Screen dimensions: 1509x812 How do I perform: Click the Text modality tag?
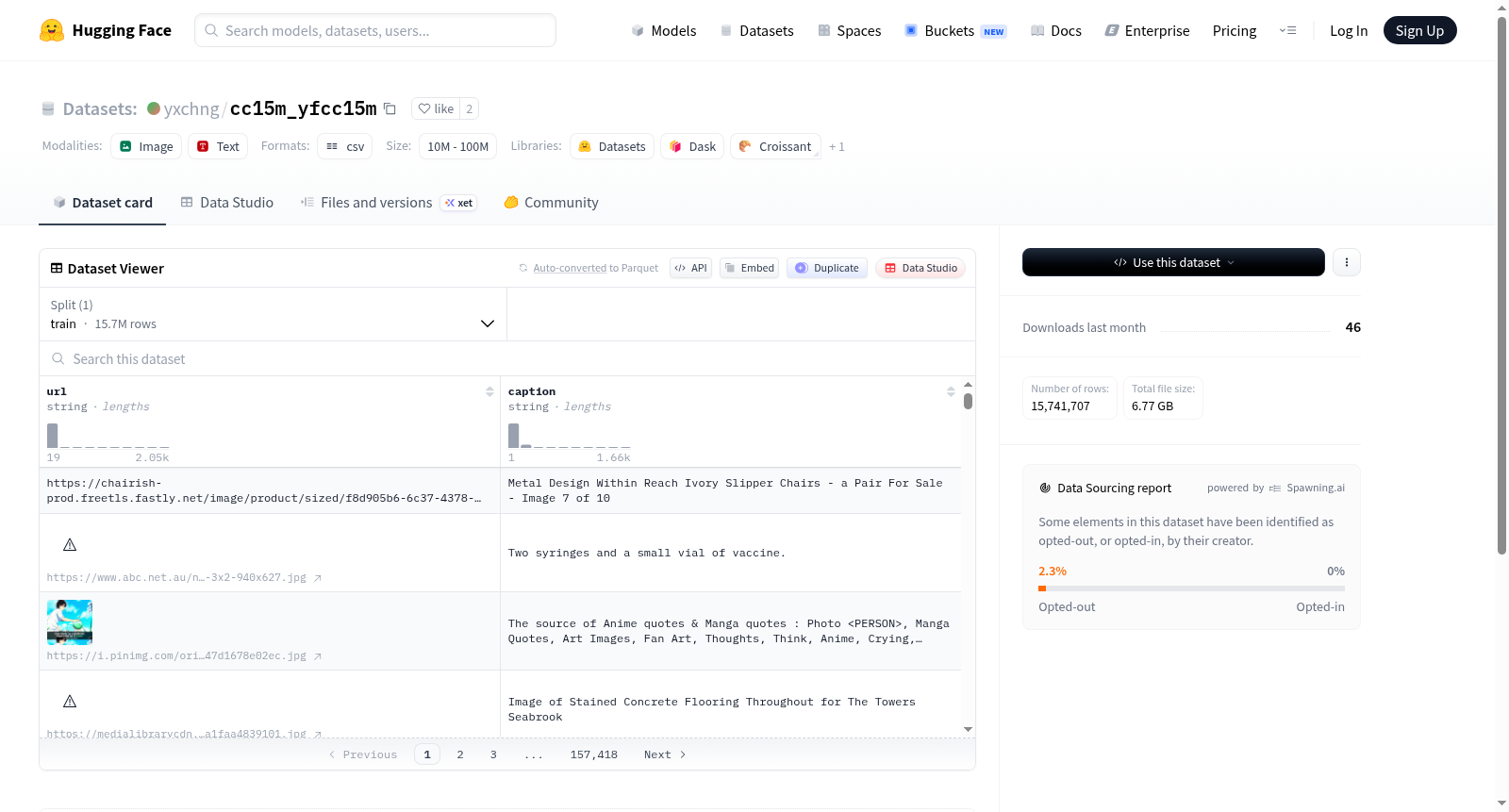(x=218, y=146)
